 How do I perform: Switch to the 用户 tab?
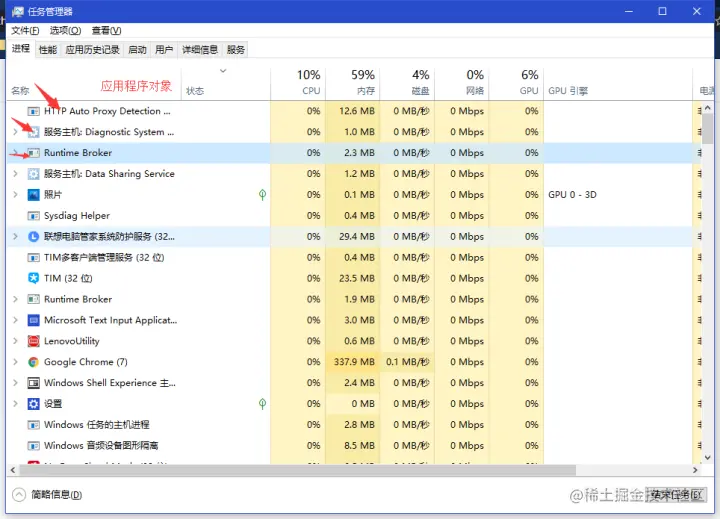coord(164,50)
